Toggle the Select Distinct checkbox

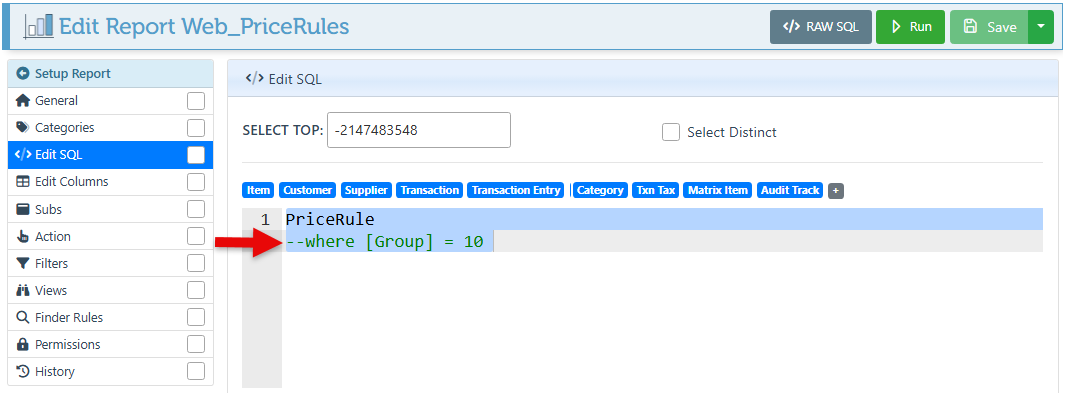click(671, 132)
